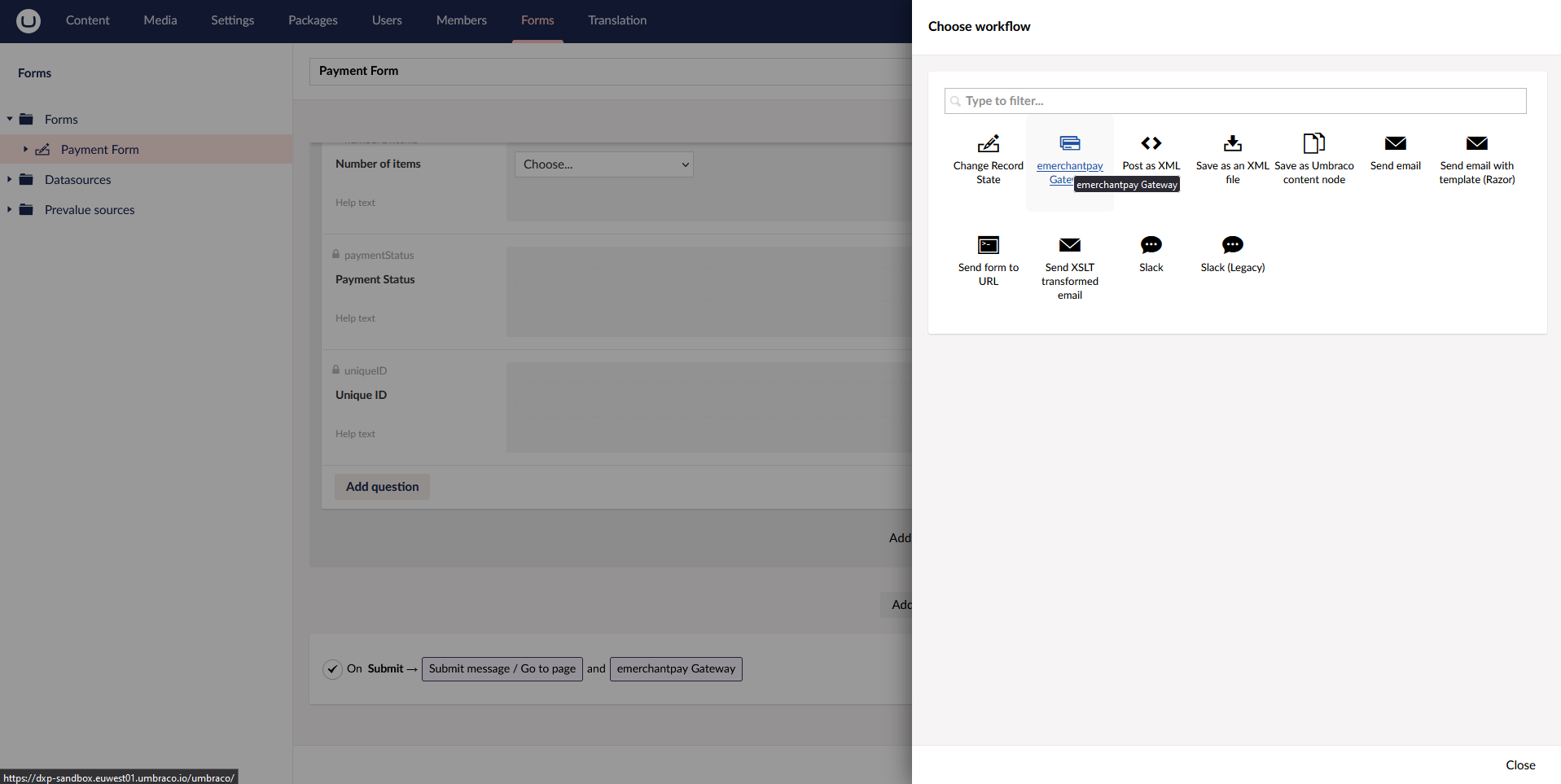
Task: Open the Number of items Choose dropdown
Action: 603,164
